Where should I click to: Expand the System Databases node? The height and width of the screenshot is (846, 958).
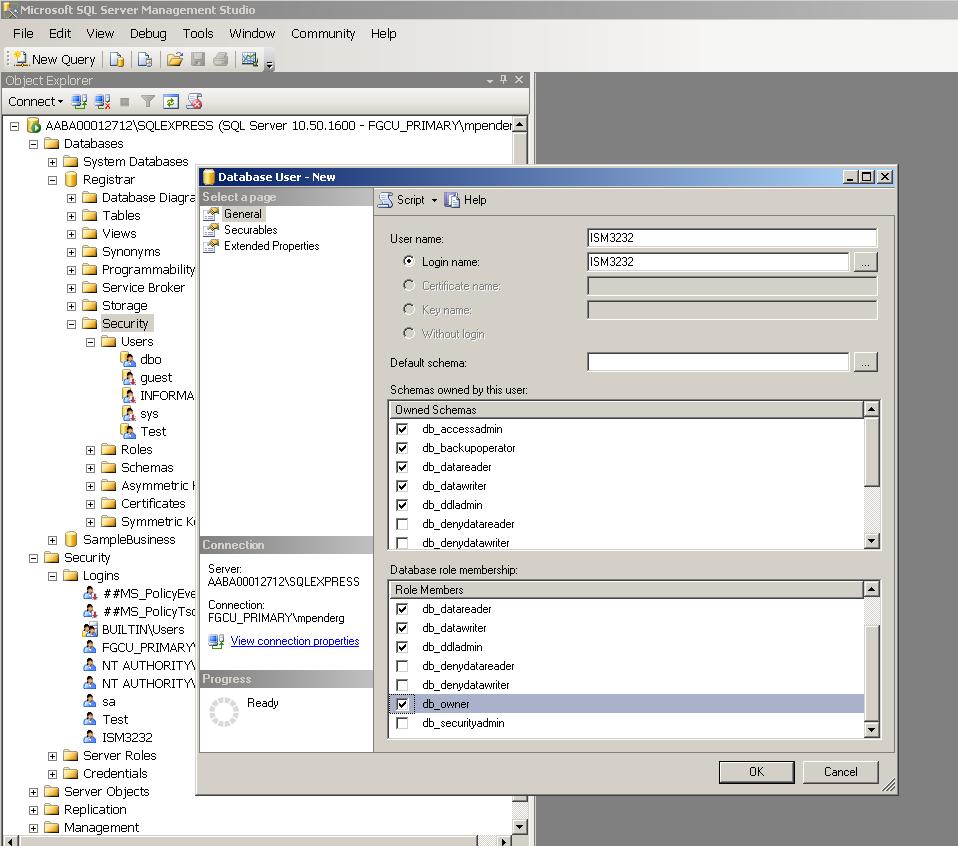(53, 162)
